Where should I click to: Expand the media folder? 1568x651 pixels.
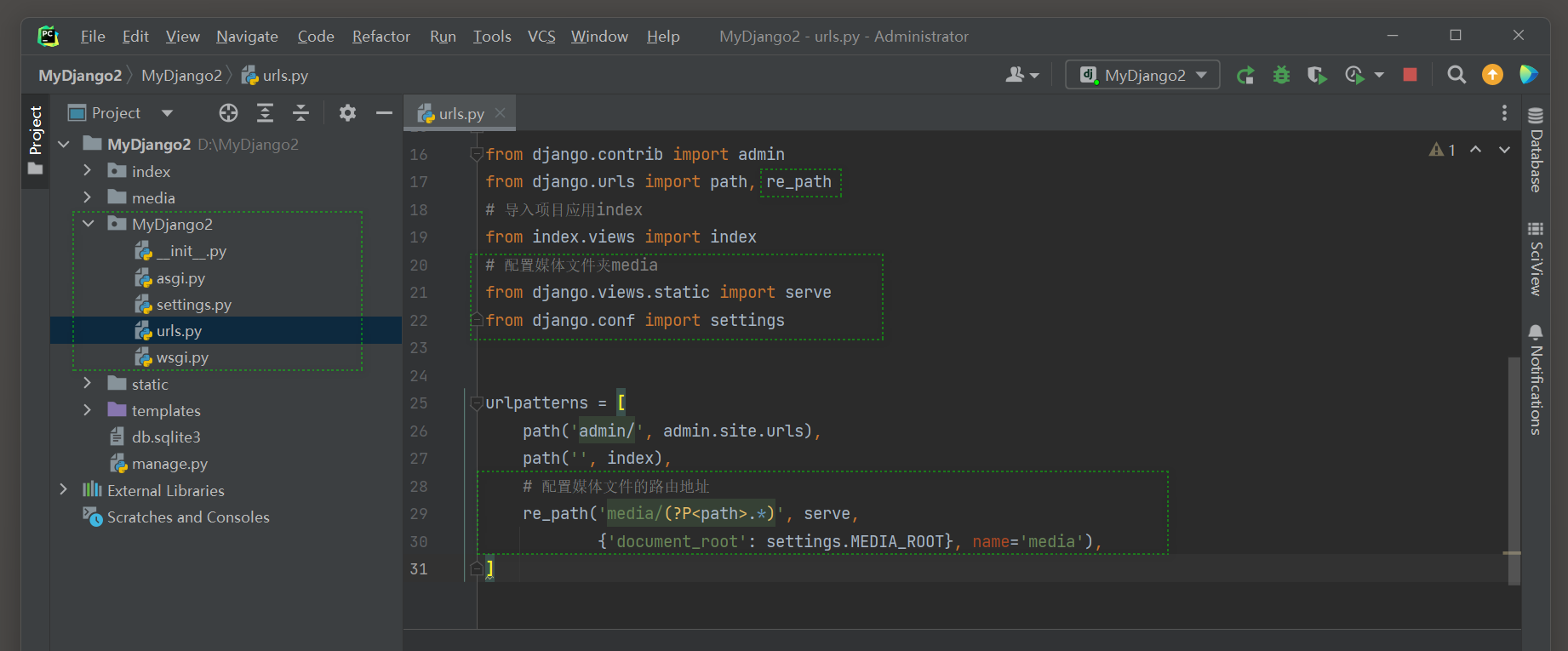click(x=88, y=197)
